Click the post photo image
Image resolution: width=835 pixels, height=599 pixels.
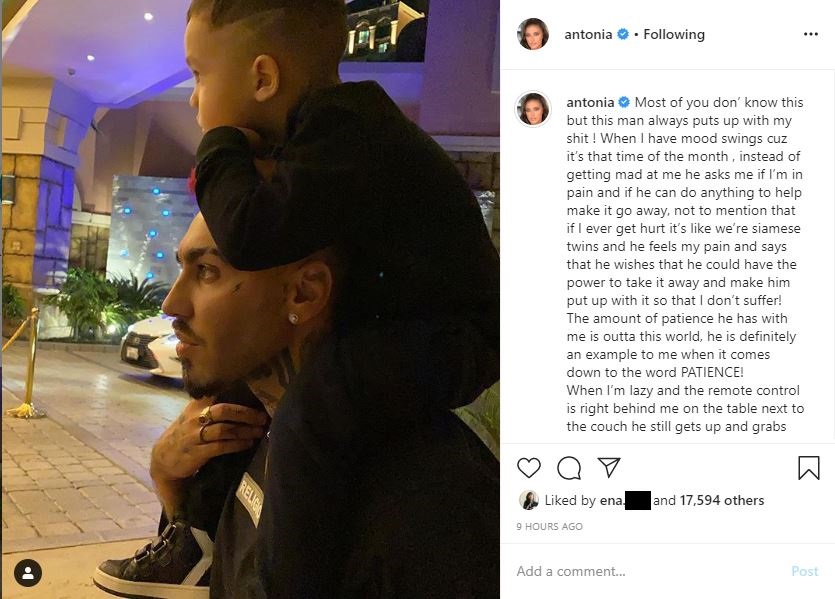[x=250, y=299]
